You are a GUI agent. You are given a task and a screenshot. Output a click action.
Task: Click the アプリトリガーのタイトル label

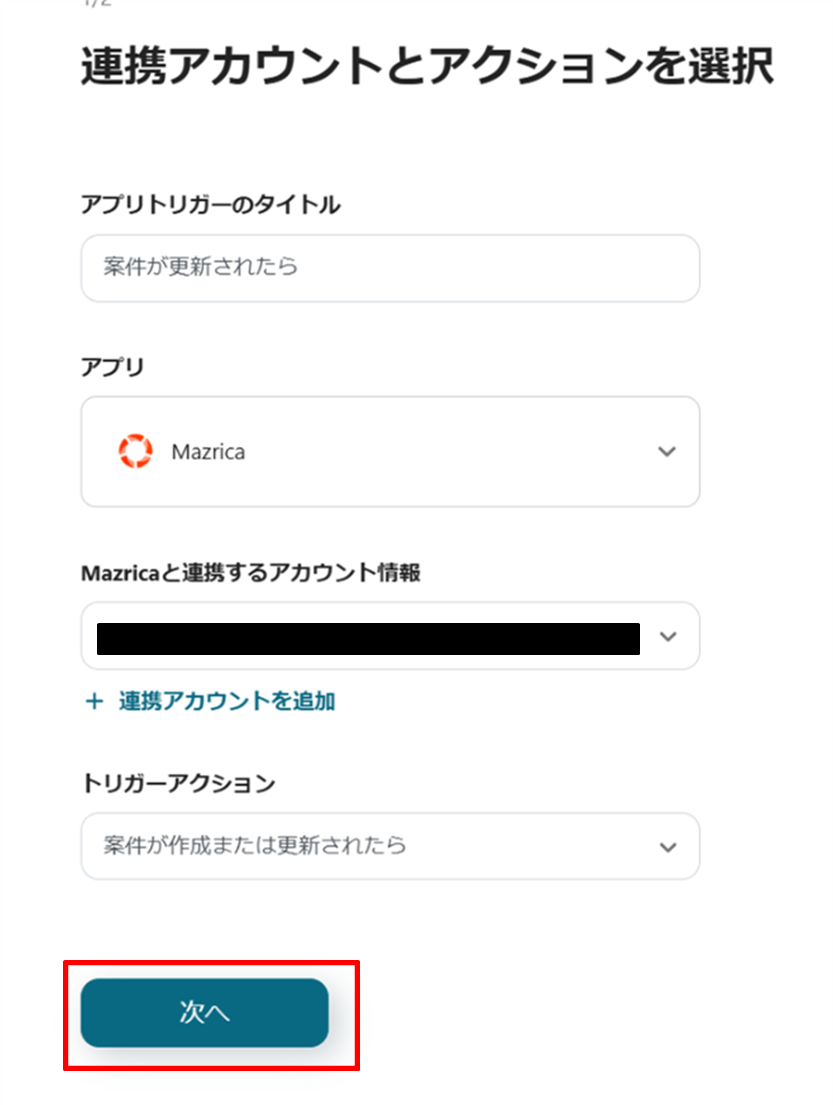[x=210, y=205]
